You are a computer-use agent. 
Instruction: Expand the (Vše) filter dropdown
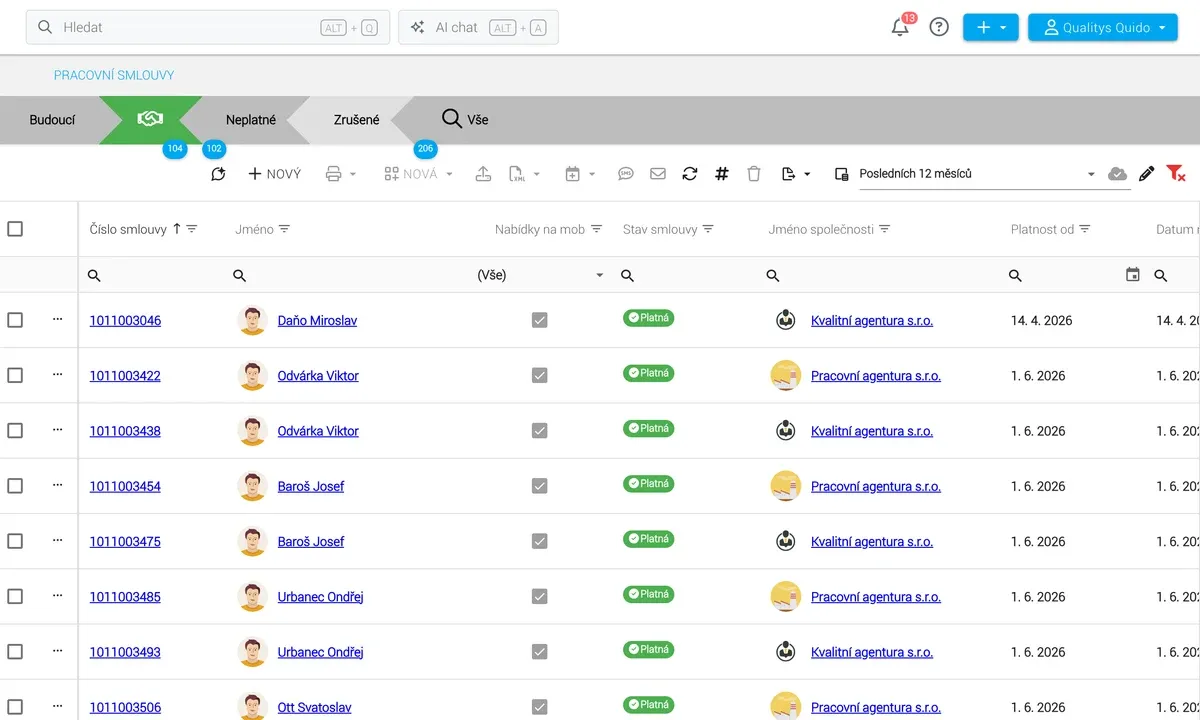(x=541, y=275)
